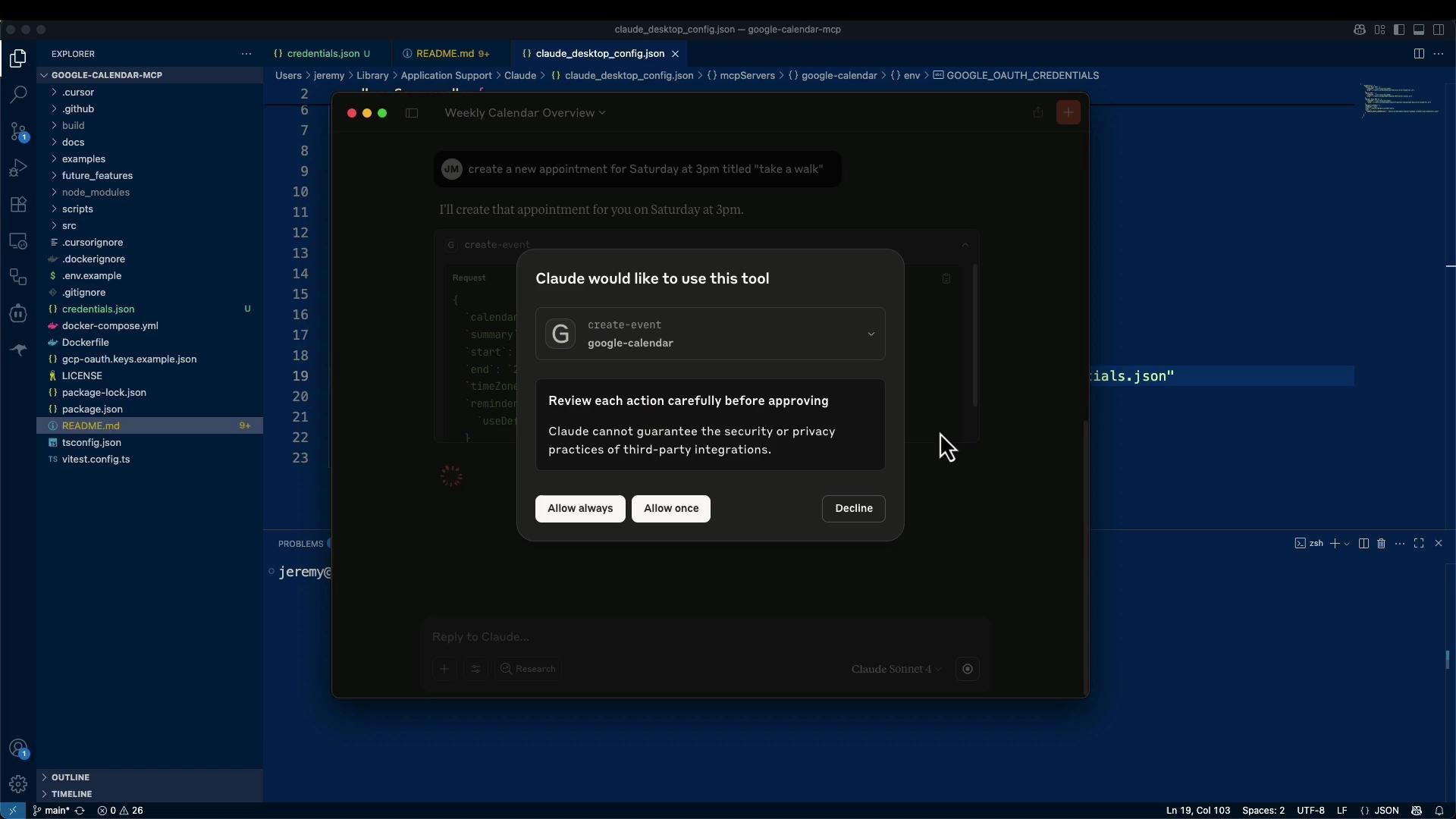The image size is (1456, 819).
Task: Open the new terminal launch profile dropdown
Action: point(1347,544)
